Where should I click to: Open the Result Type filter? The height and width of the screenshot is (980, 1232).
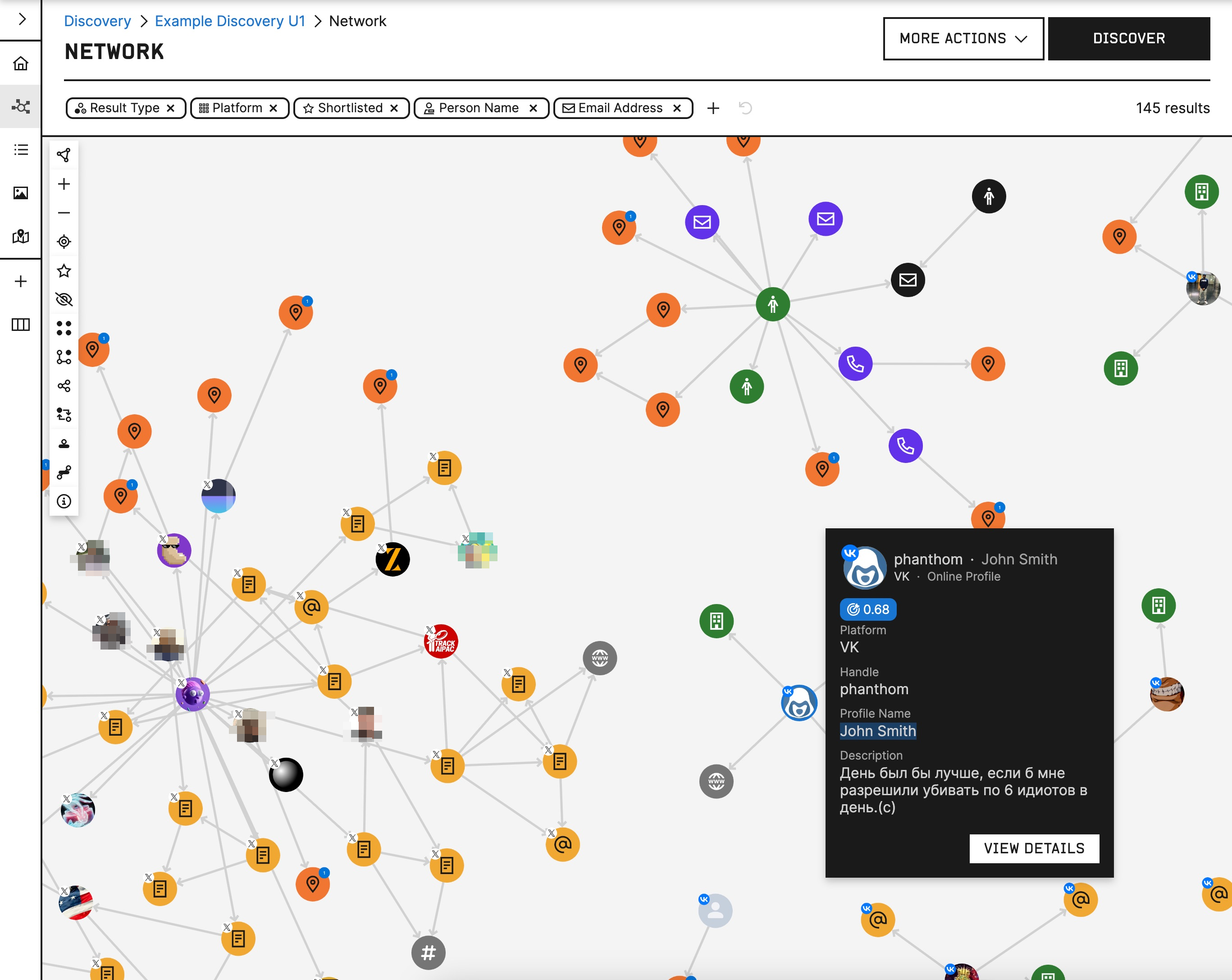[119, 108]
